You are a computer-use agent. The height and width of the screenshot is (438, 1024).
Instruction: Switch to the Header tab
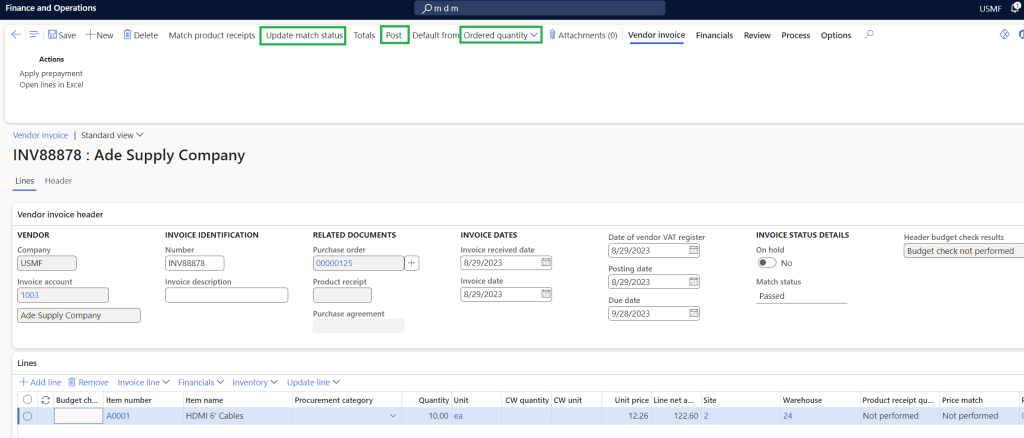58,181
